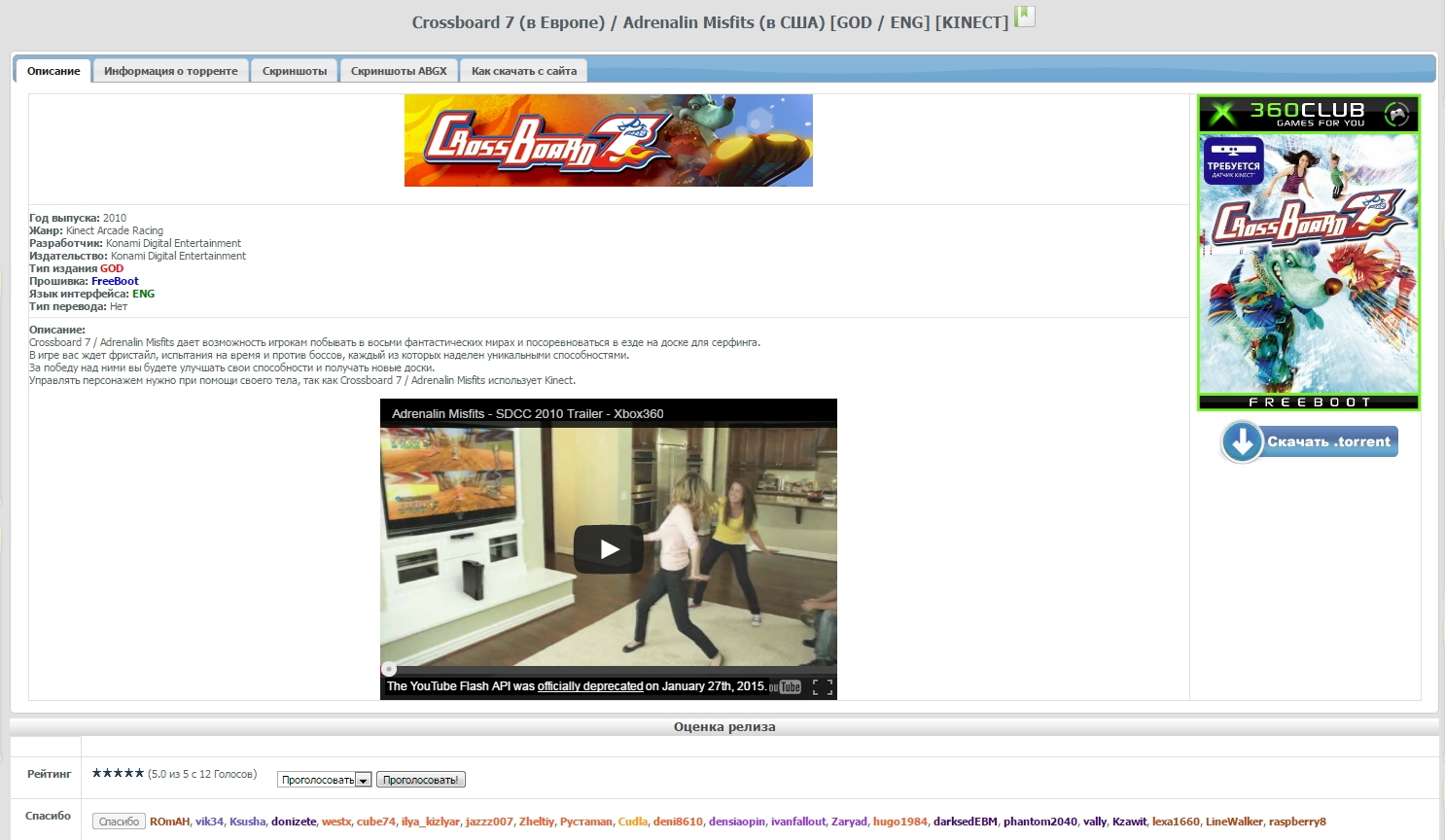Open user densiaopin's profile link
The image size is (1445, 840).
pos(737,822)
